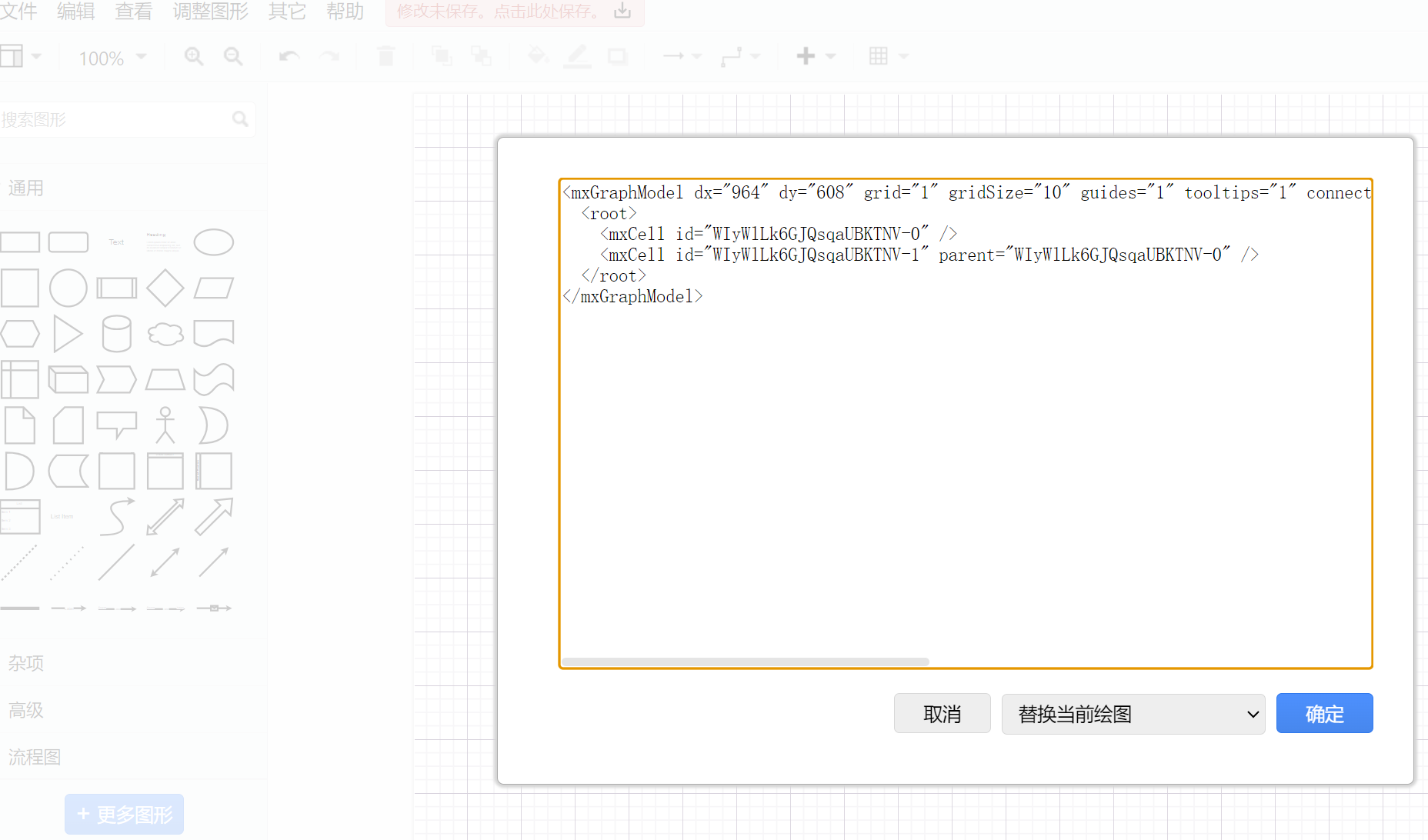The width and height of the screenshot is (1428, 840).
Task: Click the 确定 confirm button
Action: (1324, 713)
